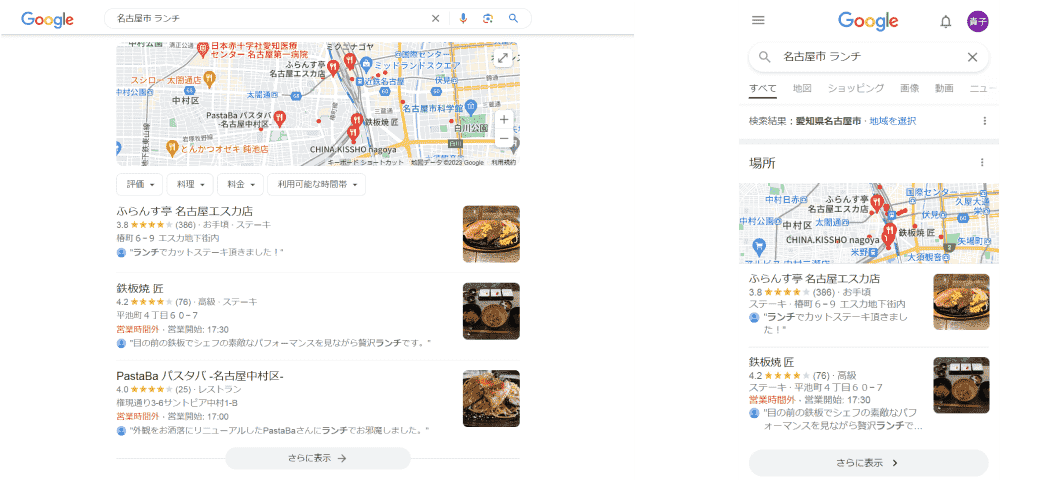Click mobile search magnifier icon

pyautogui.click(x=764, y=57)
